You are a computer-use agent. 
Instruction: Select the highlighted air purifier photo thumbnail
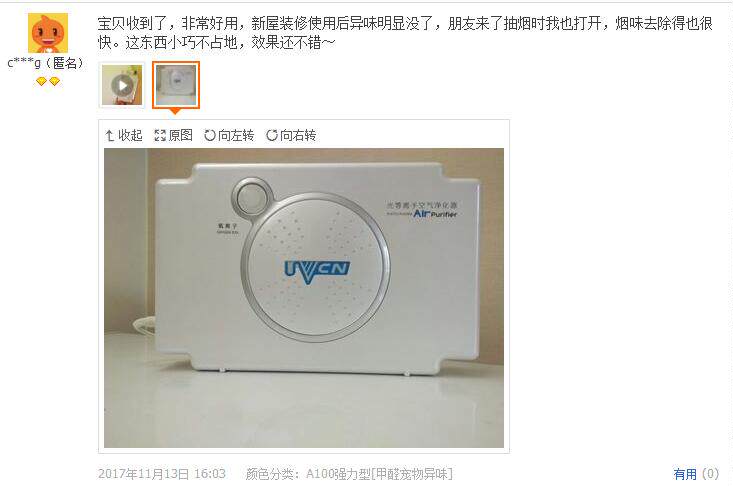click(176, 85)
